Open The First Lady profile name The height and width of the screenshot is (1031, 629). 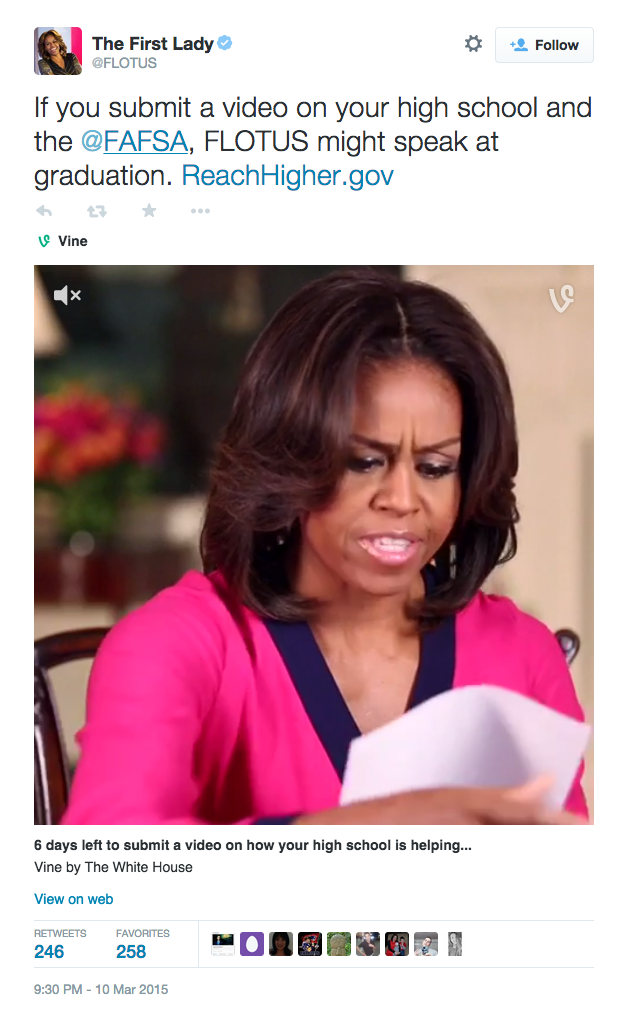152,43
